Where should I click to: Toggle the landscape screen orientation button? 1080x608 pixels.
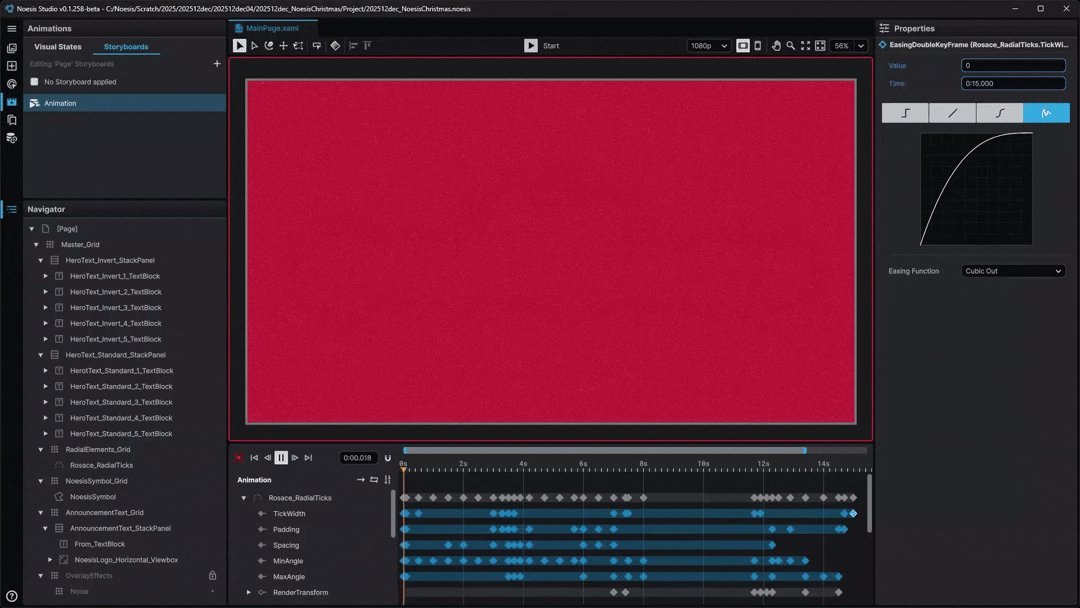click(x=742, y=45)
